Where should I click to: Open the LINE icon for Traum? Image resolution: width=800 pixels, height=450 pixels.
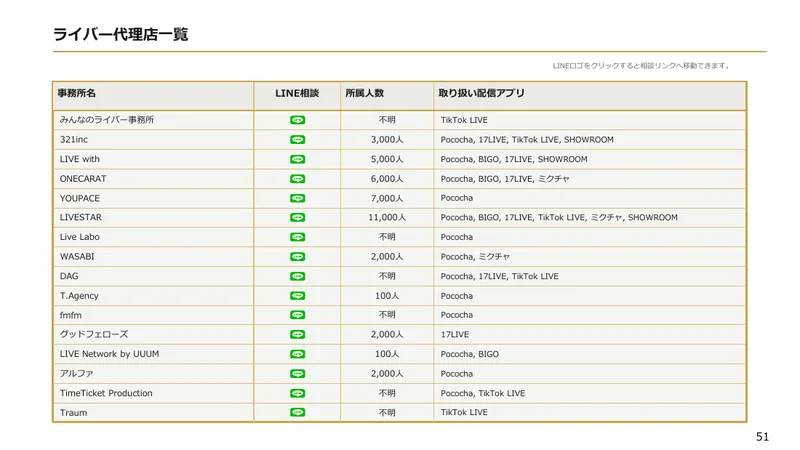(297, 412)
